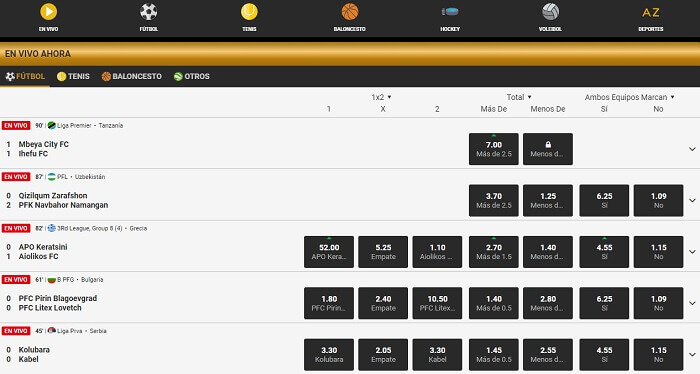700x374 pixels.
Task: Select 1.40 Más de 0.5 in Pirin match
Action: pyautogui.click(x=494, y=303)
